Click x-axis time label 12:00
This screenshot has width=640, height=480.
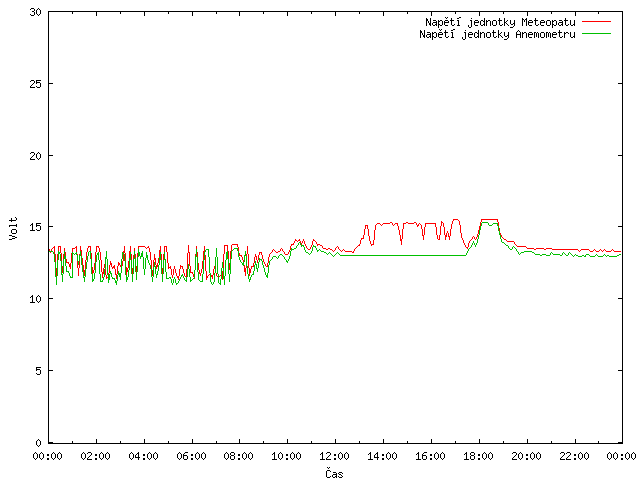334,456
